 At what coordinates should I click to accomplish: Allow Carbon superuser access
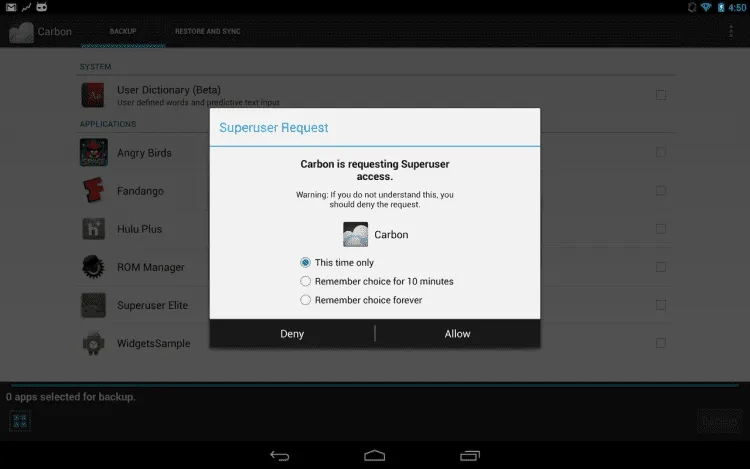(457, 334)
